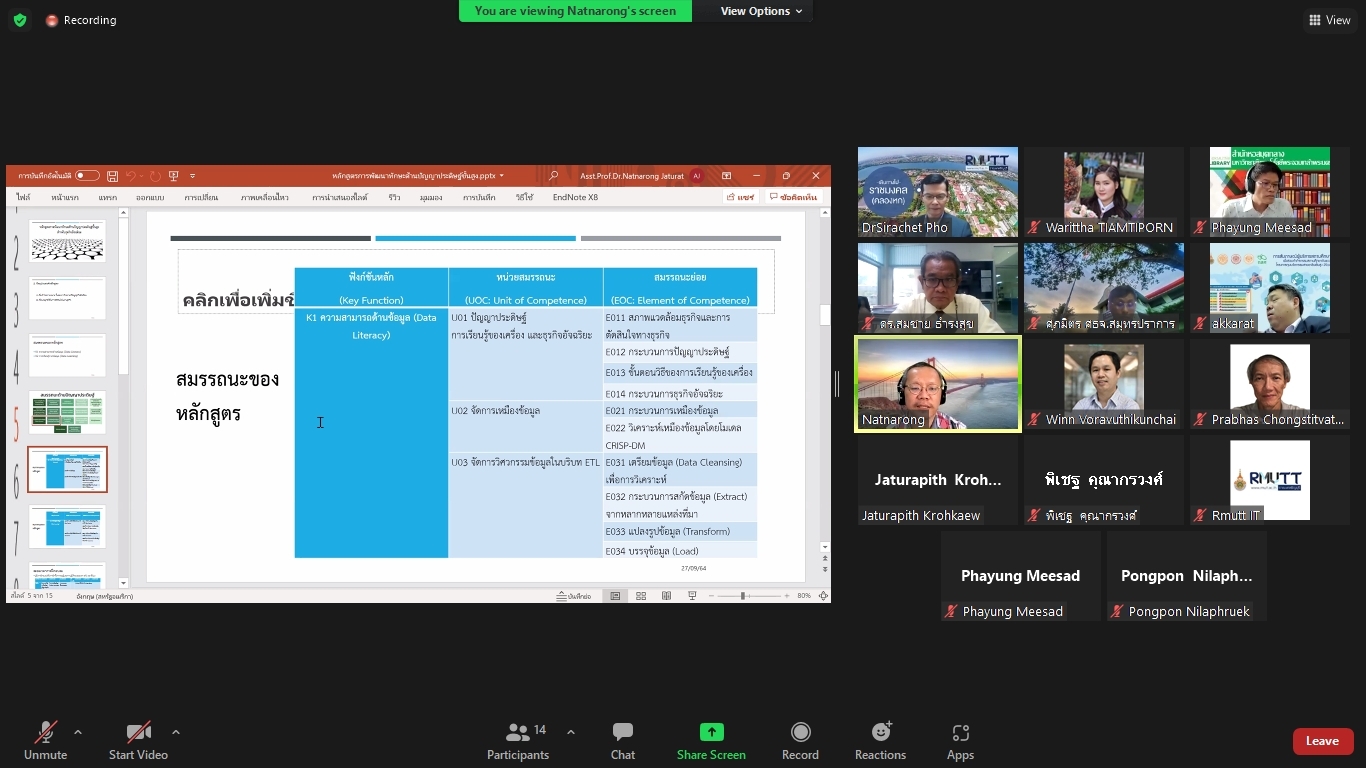Open the EndNote X8 ribbon tab
This screenshot has height=768, width=1366.
coord(575,198)
